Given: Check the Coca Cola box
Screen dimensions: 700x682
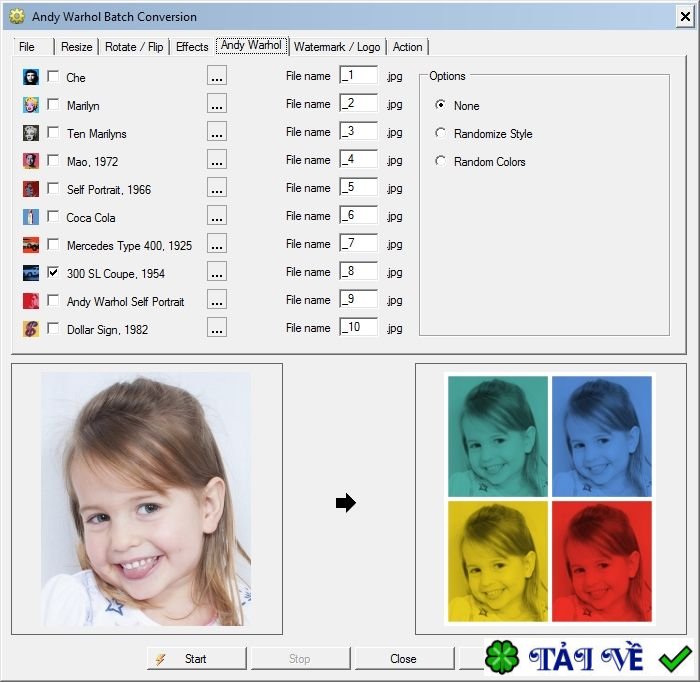Looking at the screenshot, I should [53, 216].
